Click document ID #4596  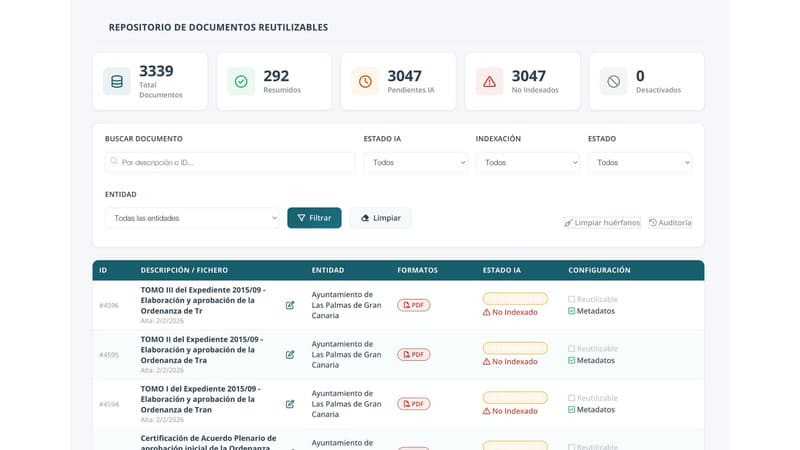tap(109, 305)
